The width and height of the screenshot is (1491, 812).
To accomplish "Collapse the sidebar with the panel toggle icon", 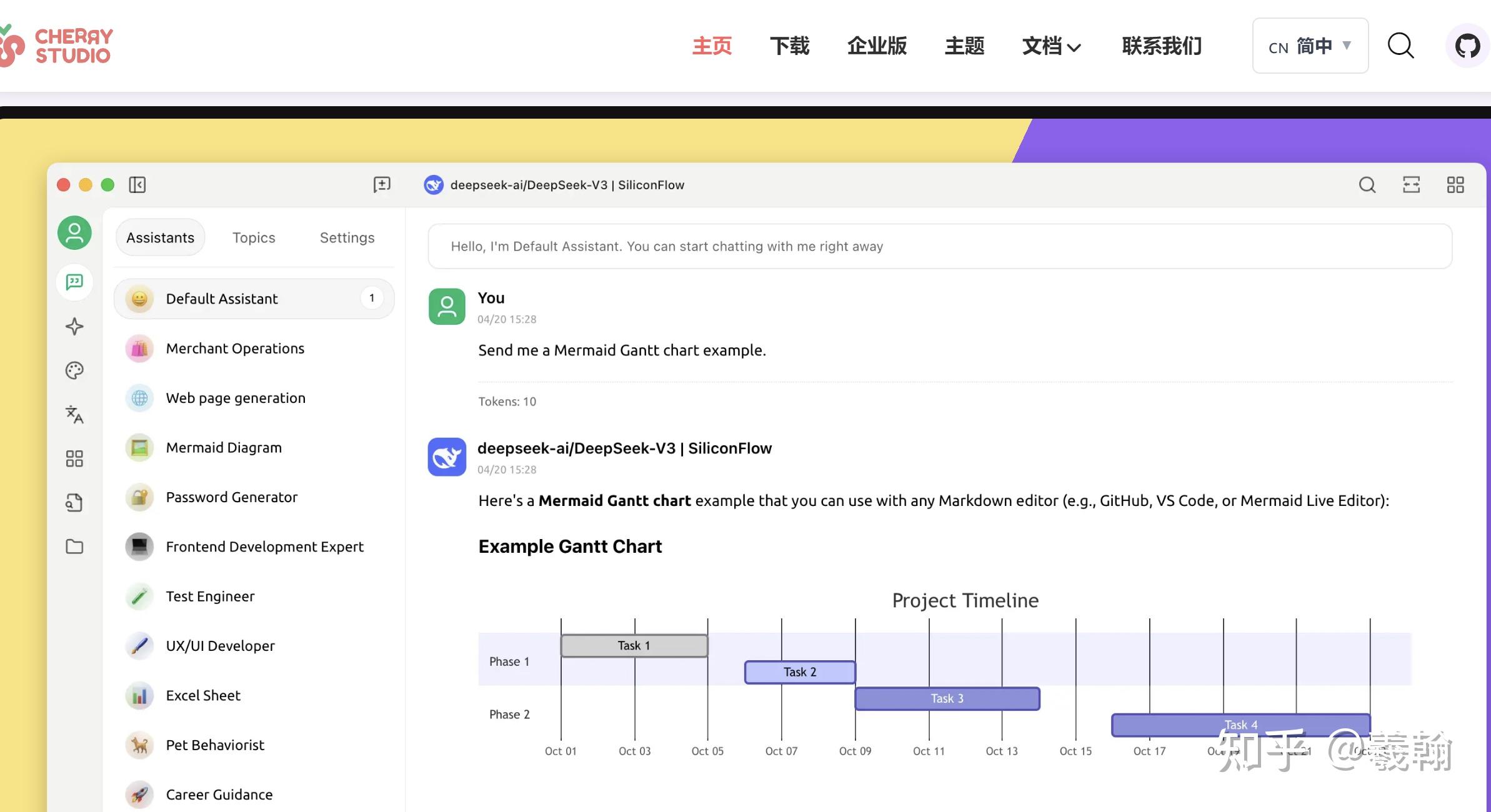I will 137,185.
